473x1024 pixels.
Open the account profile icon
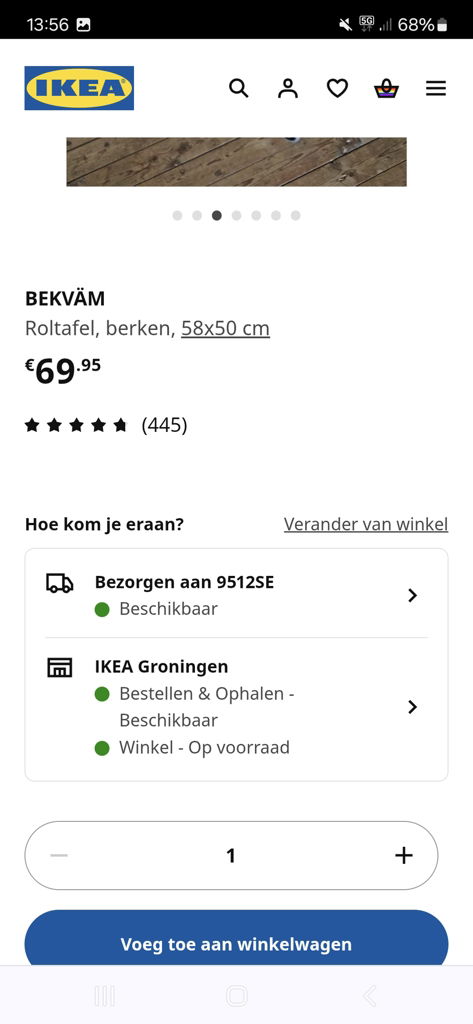pyautogui.click(x=287, y=88)
